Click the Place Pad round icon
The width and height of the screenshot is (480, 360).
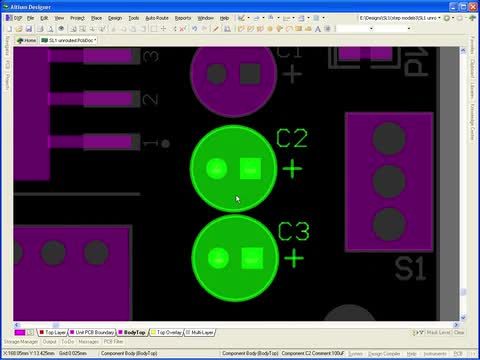tap(270, 29)
